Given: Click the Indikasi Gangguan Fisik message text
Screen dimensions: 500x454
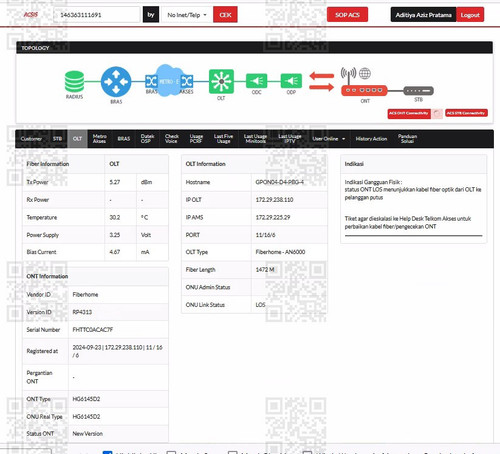Looking at the screenshot, I should [413, 190].
